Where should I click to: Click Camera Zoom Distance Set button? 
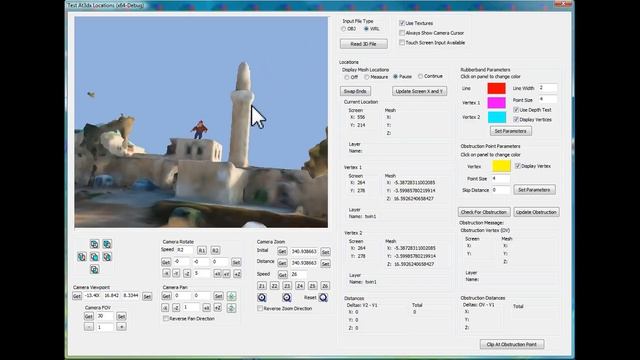tap(325, 264)
